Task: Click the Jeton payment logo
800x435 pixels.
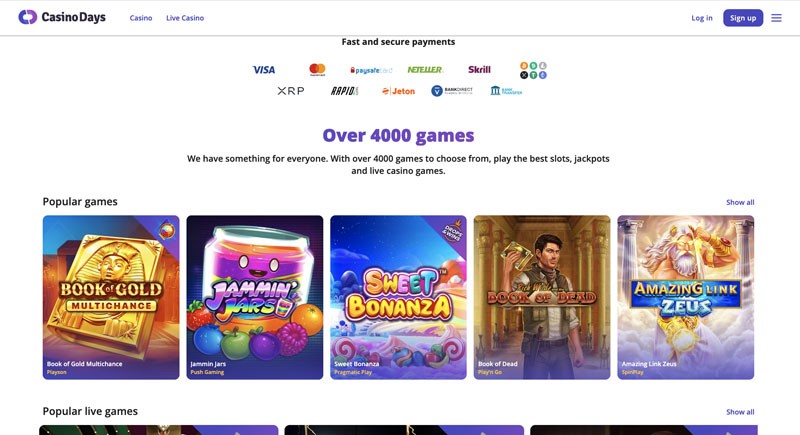Action: (x=398, y=91)
